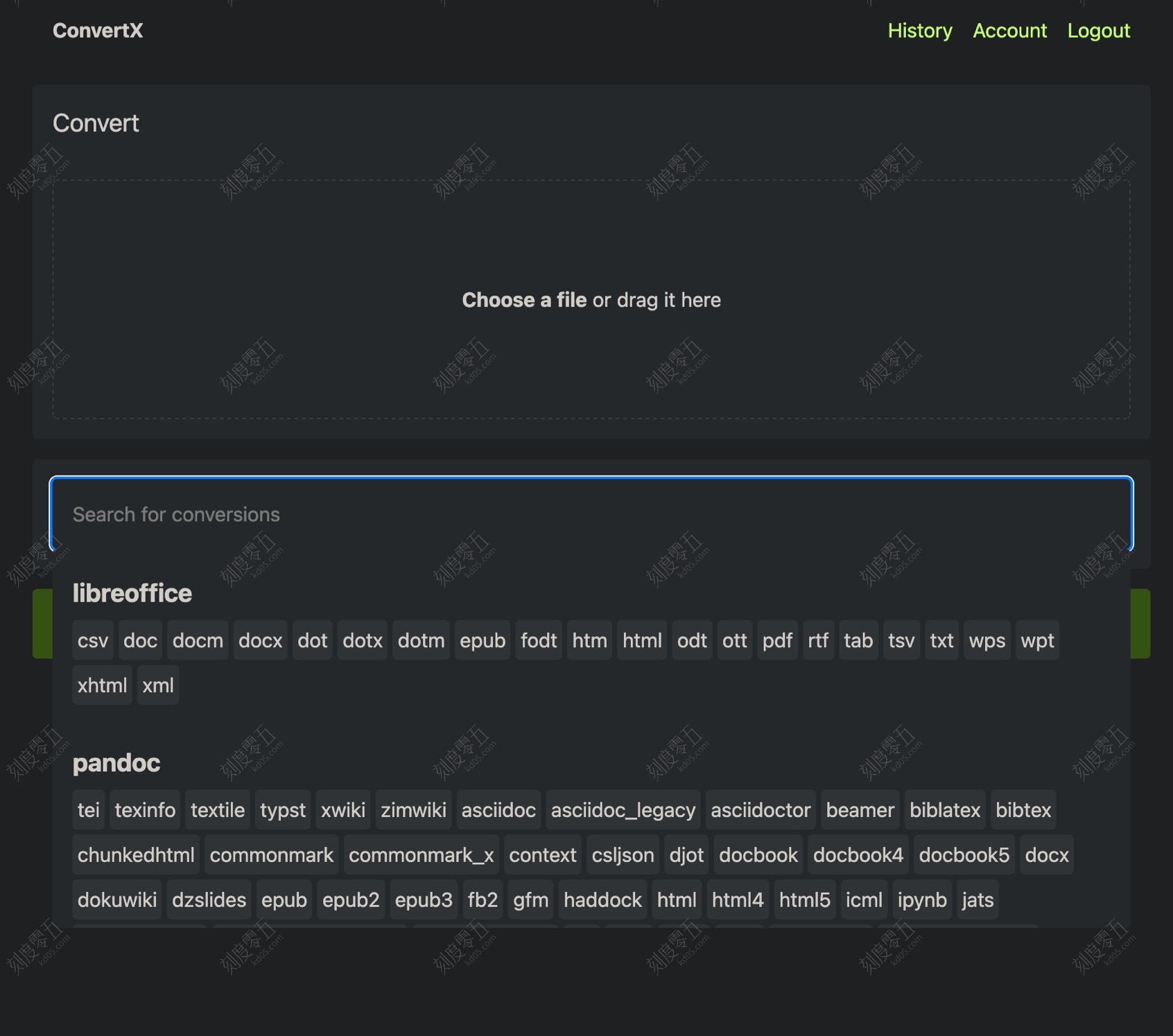This screenshot has width=1173, height=1036.
Task: Select the asciidoctor format under pandoc
Action: tap(760, 809)
